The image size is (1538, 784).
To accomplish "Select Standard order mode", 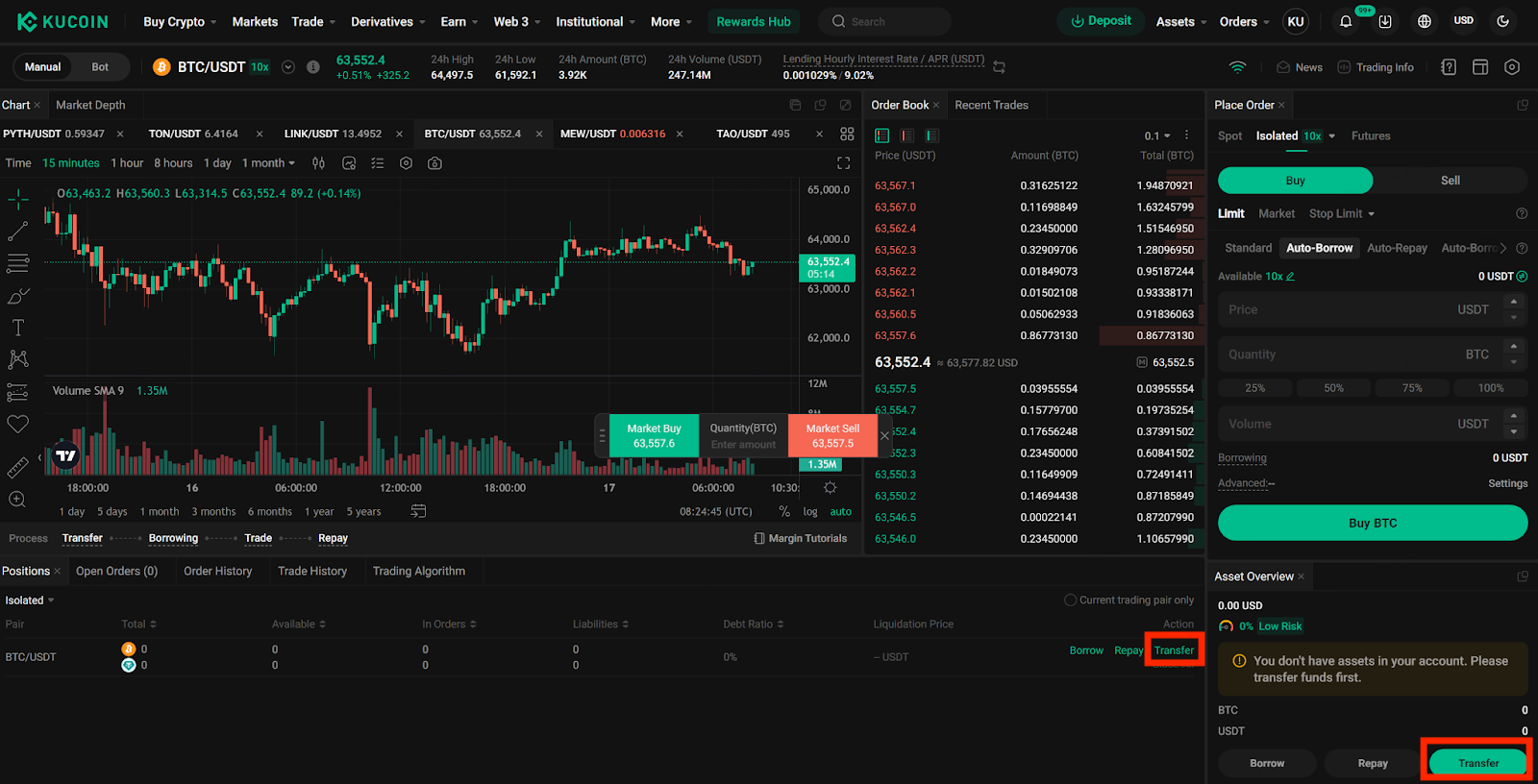I will tap(1248, 248).
